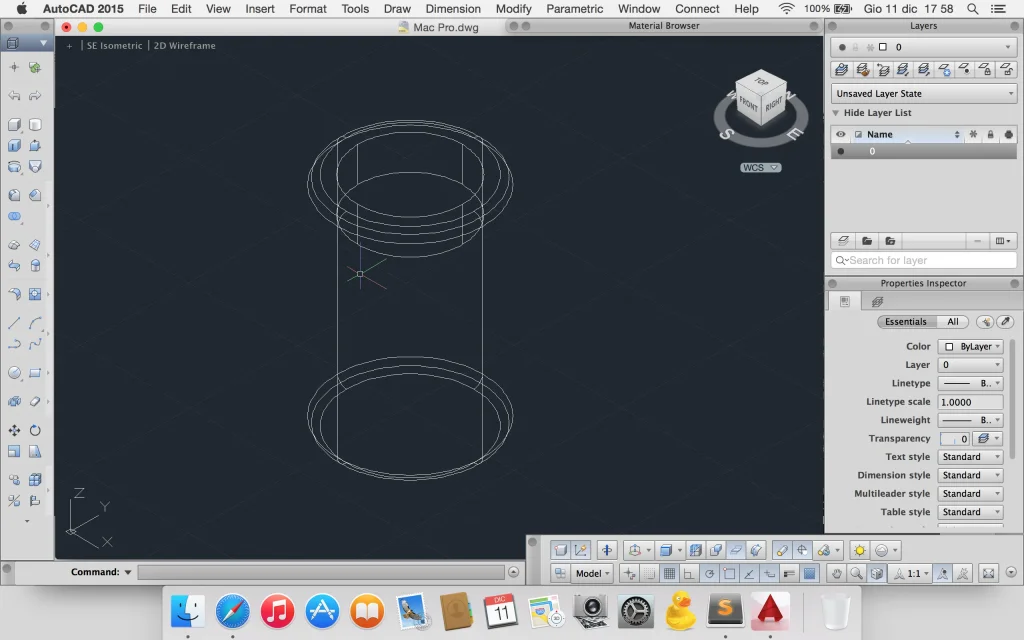Screen dimensions: 1024x640
Task: Select the Line drawing tool
Action: tap(14, 323)
